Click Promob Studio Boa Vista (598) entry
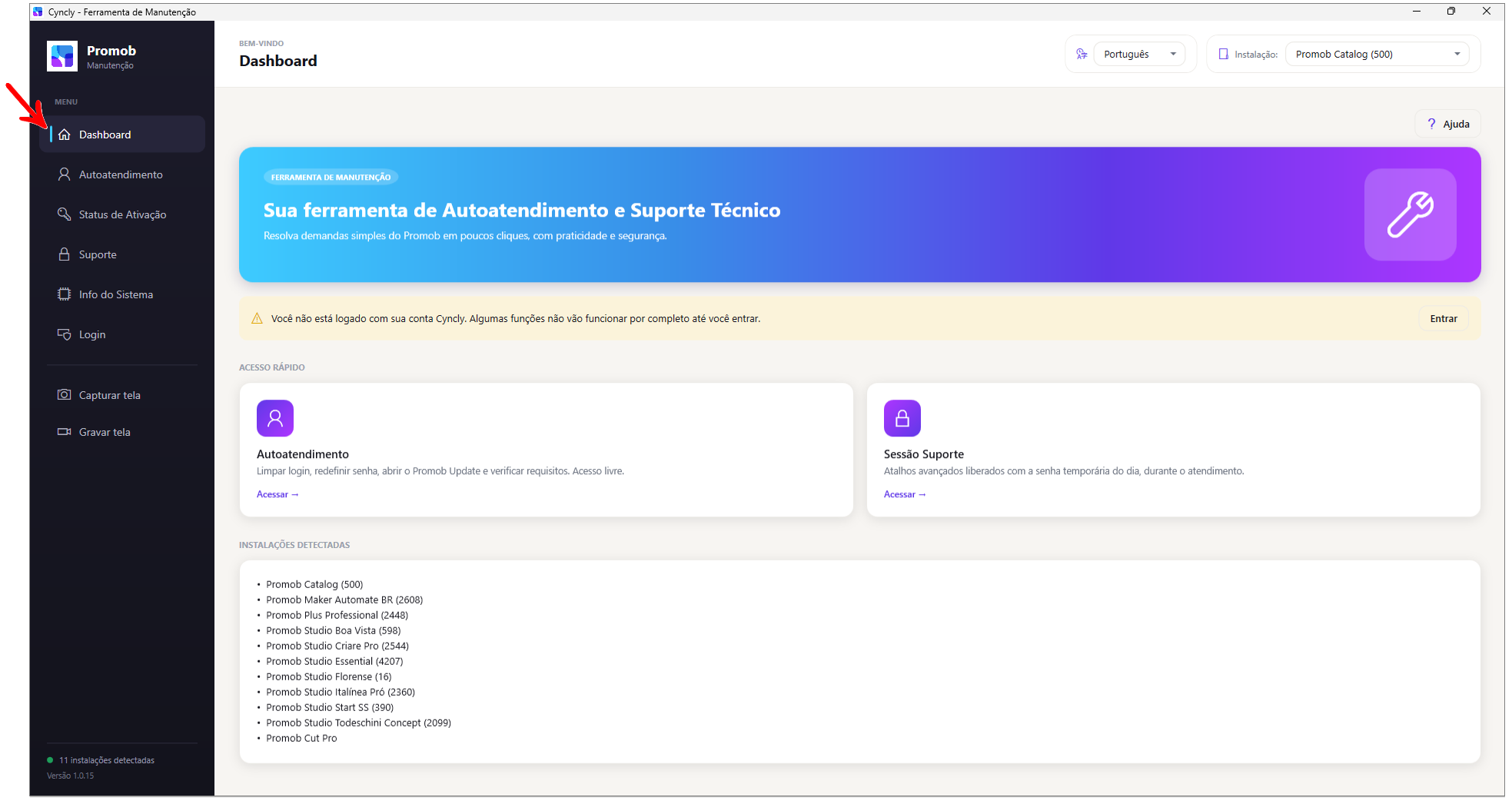This screenshot has height=804, width=1512. pos(333,630)
